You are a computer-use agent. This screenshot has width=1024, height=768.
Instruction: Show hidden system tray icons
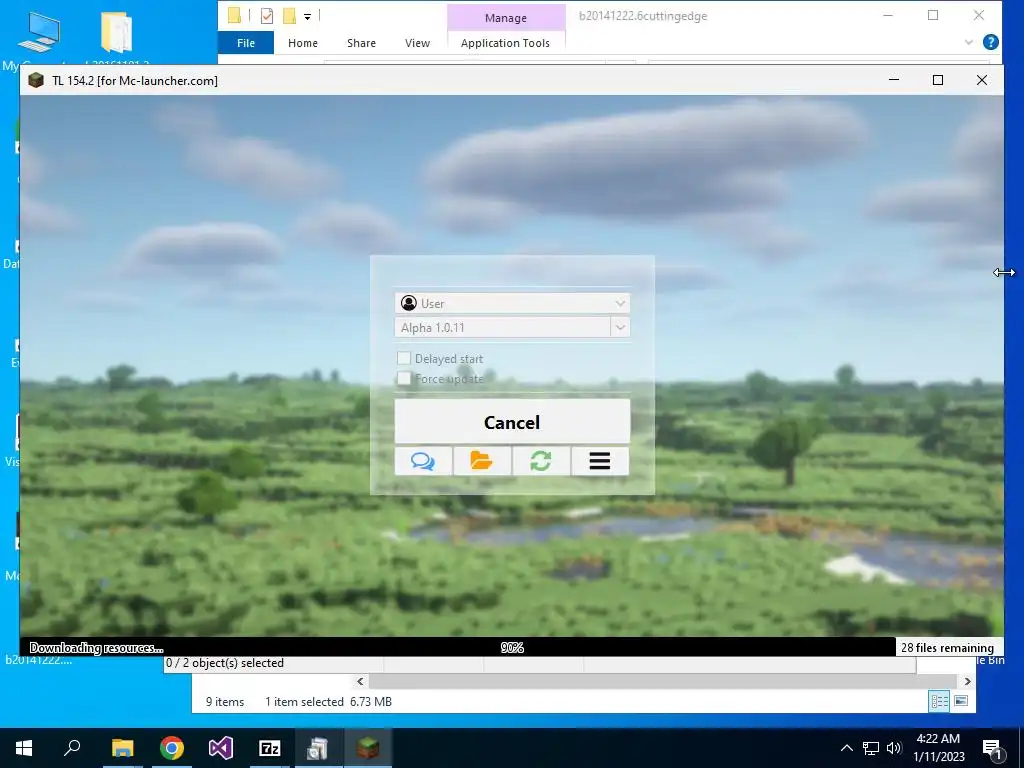846,748
